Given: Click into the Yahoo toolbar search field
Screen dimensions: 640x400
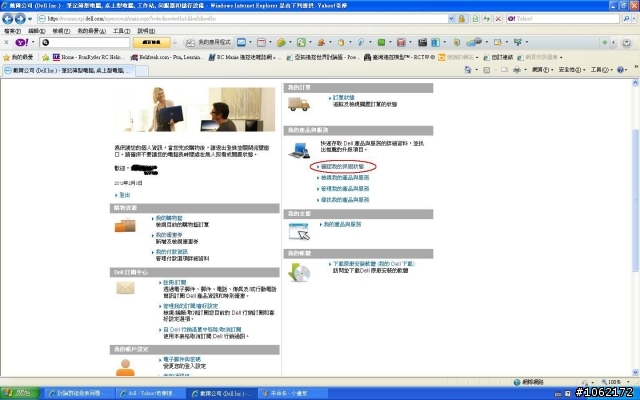Looking at the screenshot, I should [x=85, y=42].
